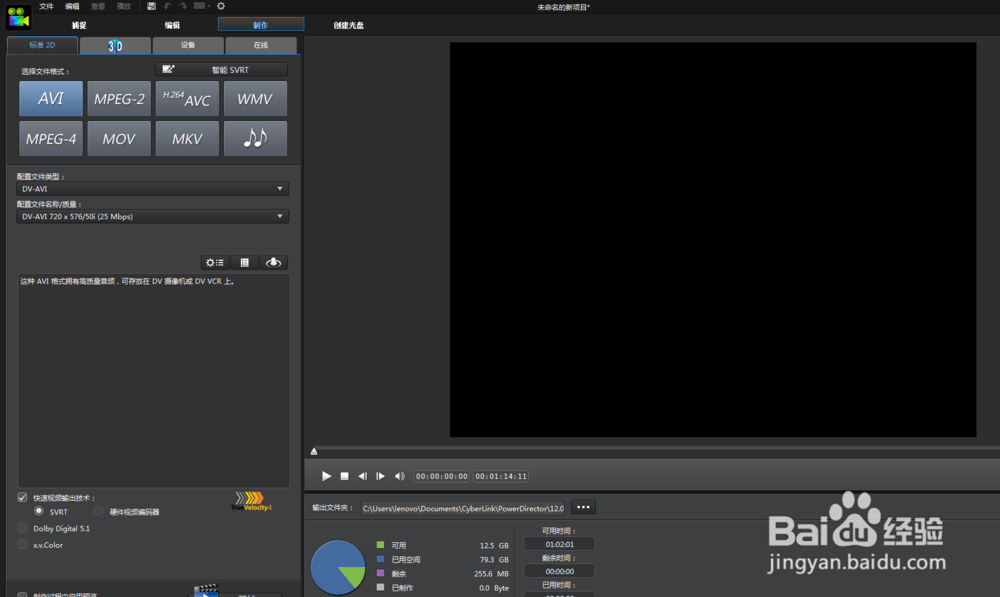Click the 智能 SVRT button
Screen dimensions: 1000x597
(221, 70)
